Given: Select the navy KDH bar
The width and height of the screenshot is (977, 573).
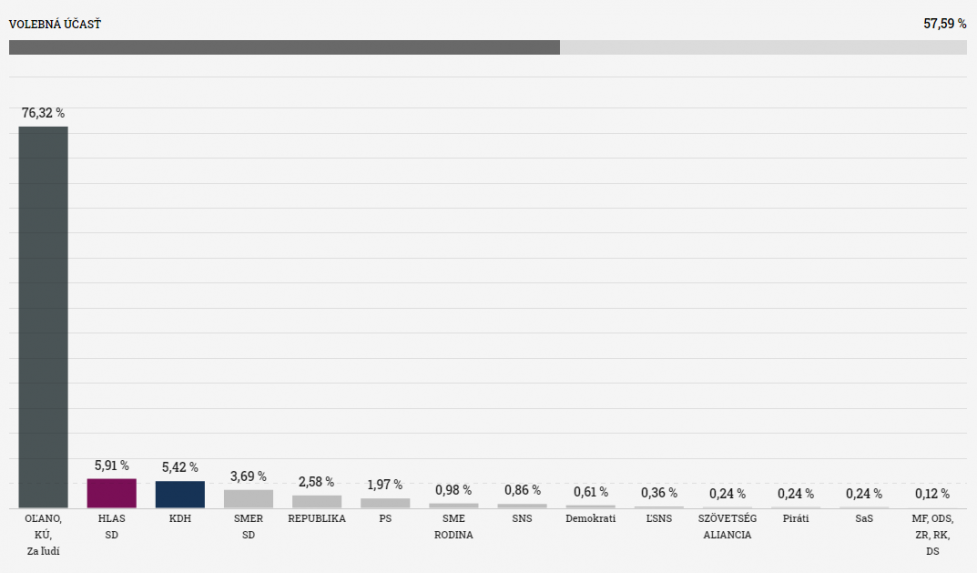Looking at the screenshot, I should point(180,495).
